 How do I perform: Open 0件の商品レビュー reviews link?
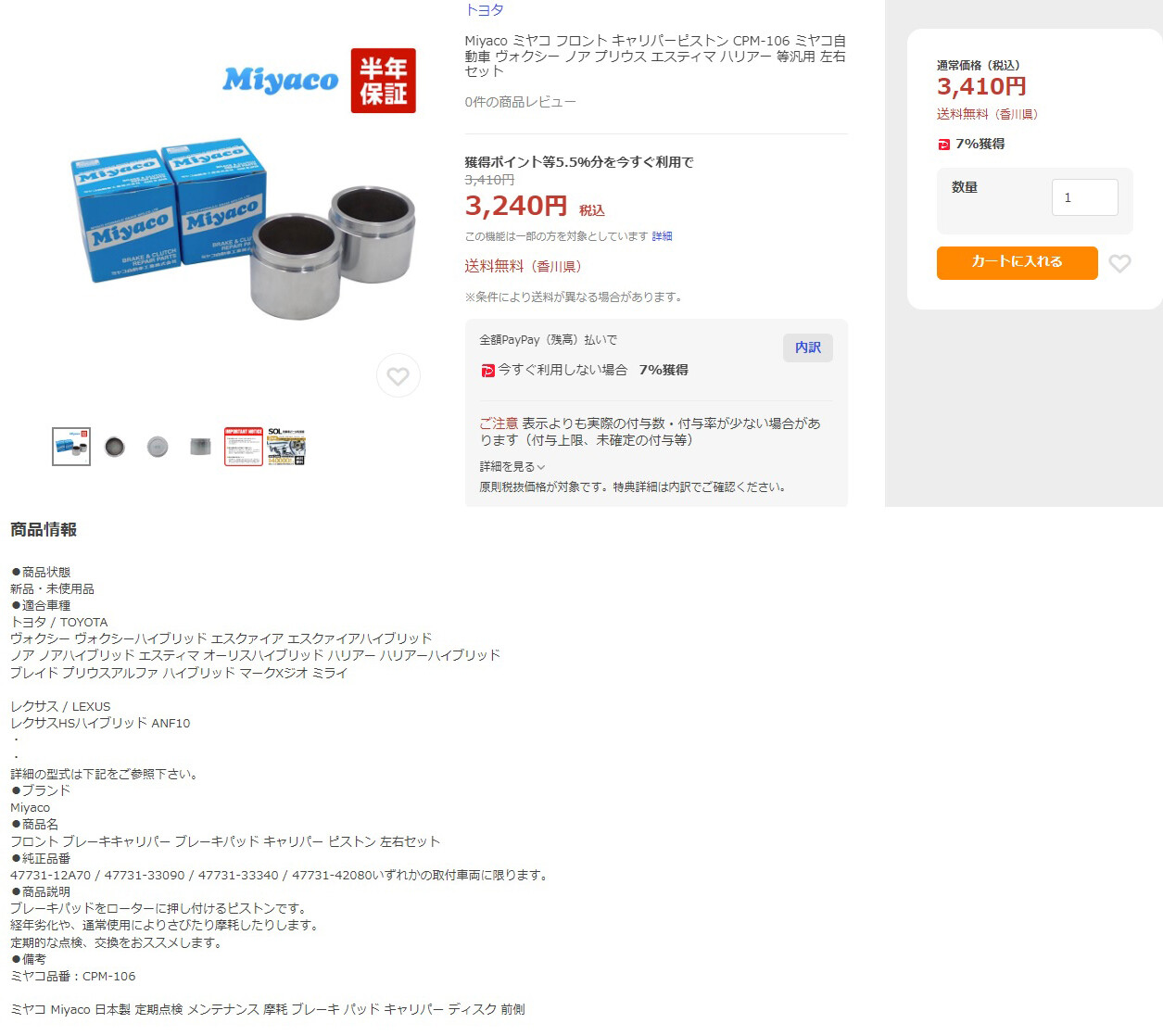click(520, 102)
